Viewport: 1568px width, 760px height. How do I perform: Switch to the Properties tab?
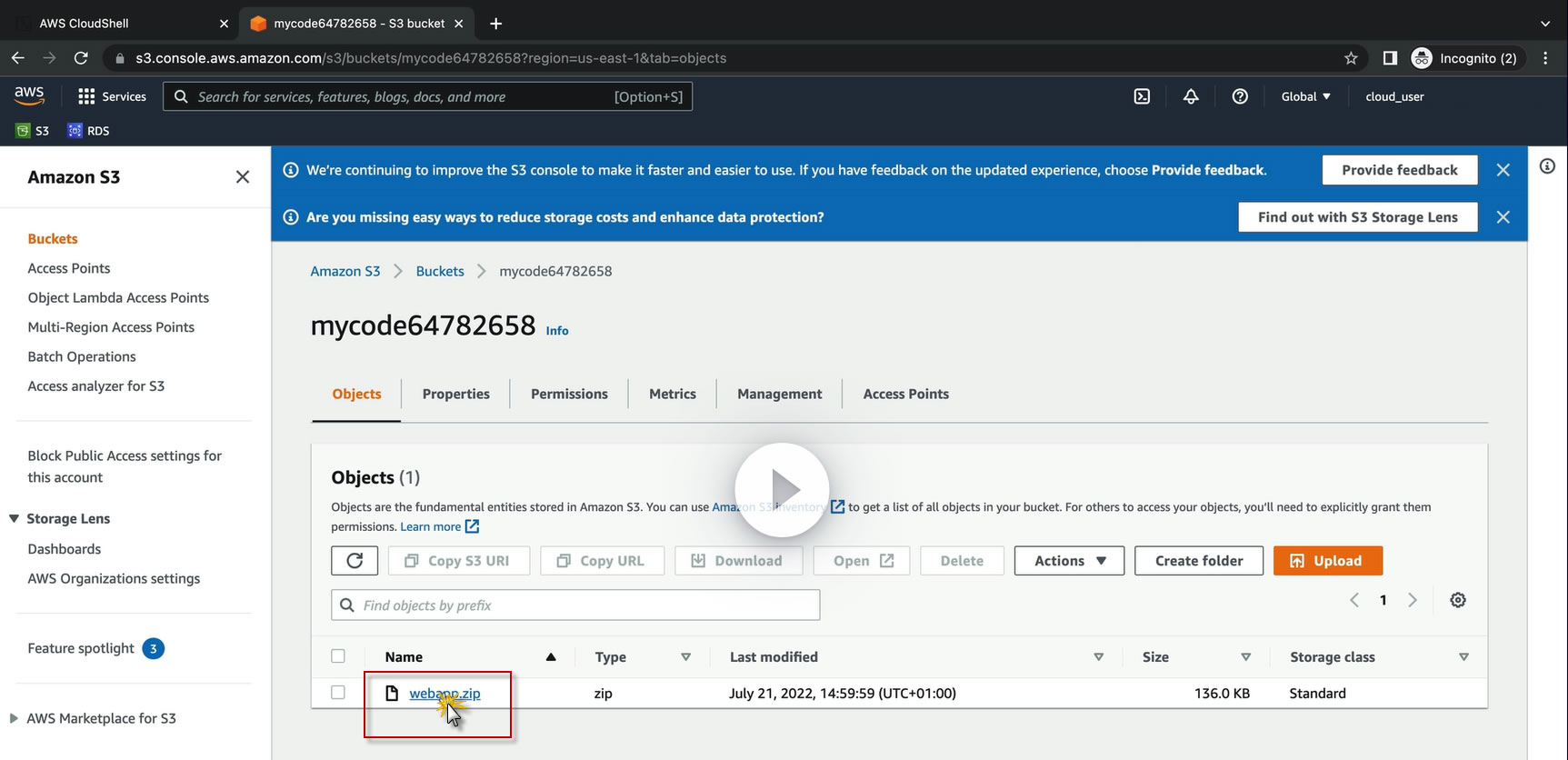point(455,394)
